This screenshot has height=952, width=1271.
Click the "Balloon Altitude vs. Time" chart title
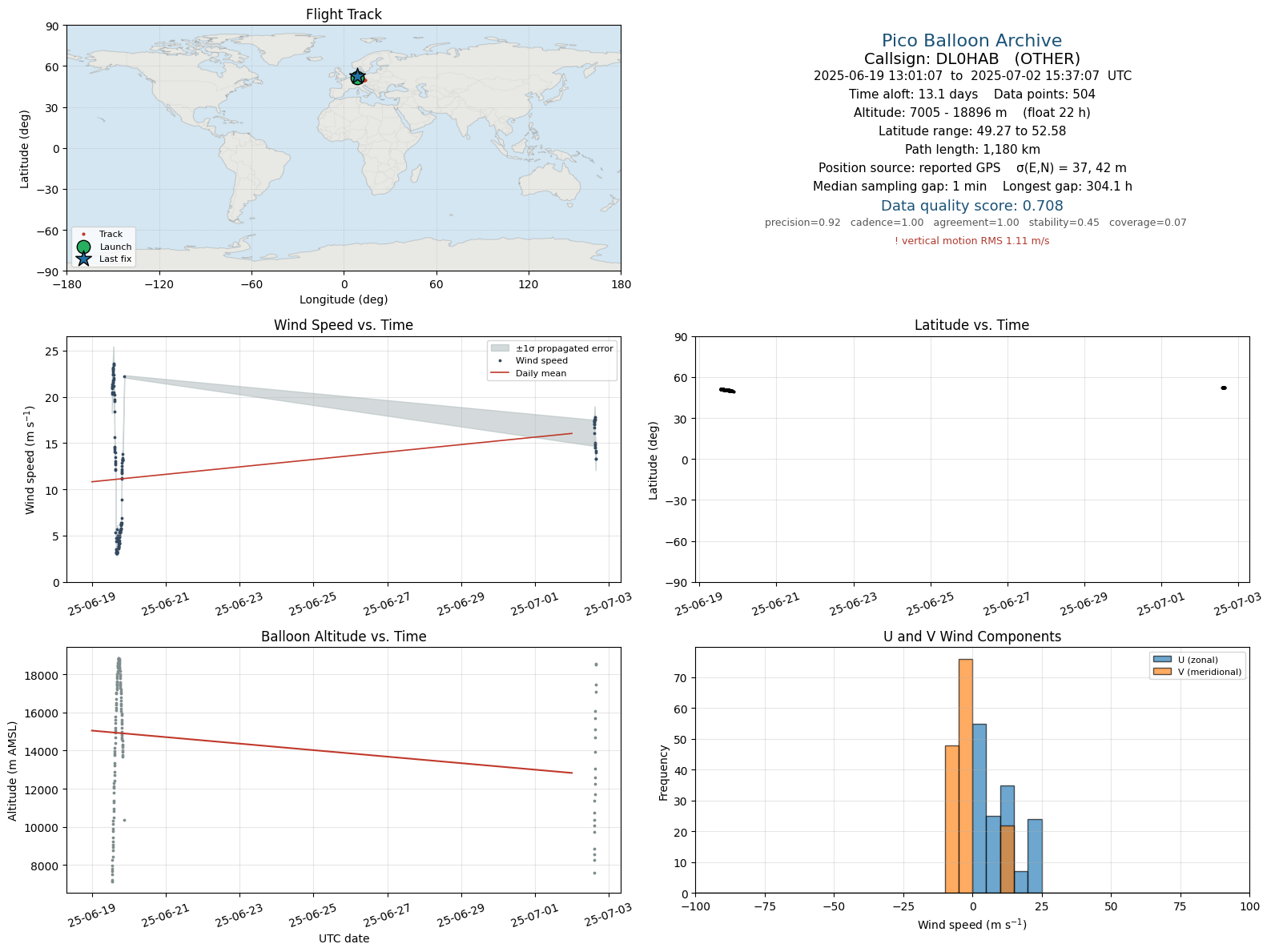click(x=344, y=637)
